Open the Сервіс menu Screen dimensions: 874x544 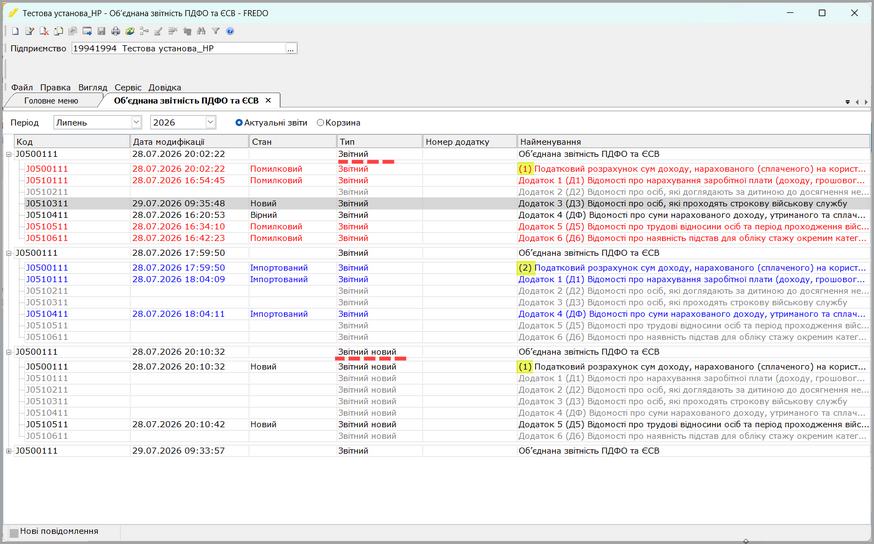pos(128,88)
